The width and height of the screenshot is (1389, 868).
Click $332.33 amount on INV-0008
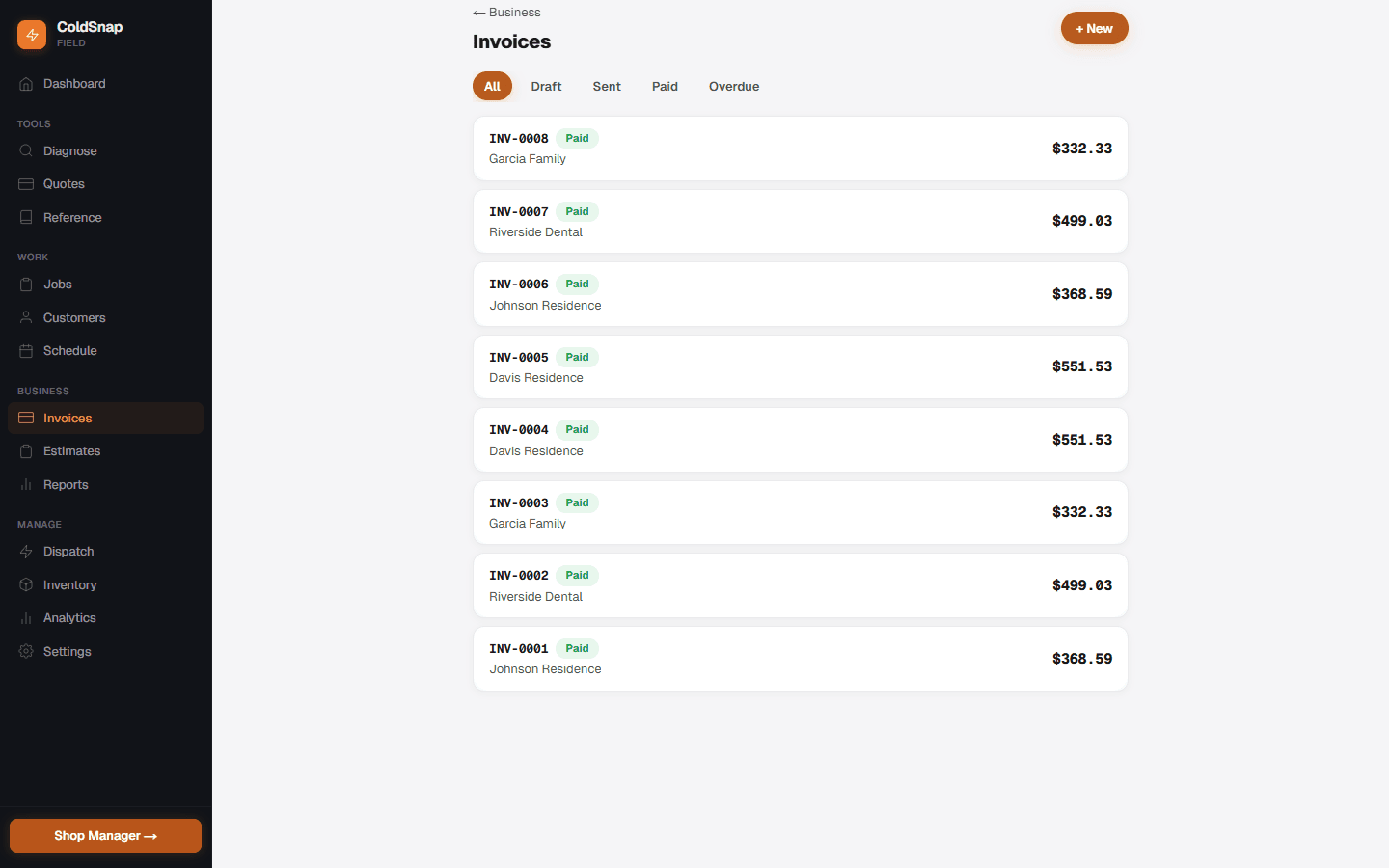point(1082,149)
